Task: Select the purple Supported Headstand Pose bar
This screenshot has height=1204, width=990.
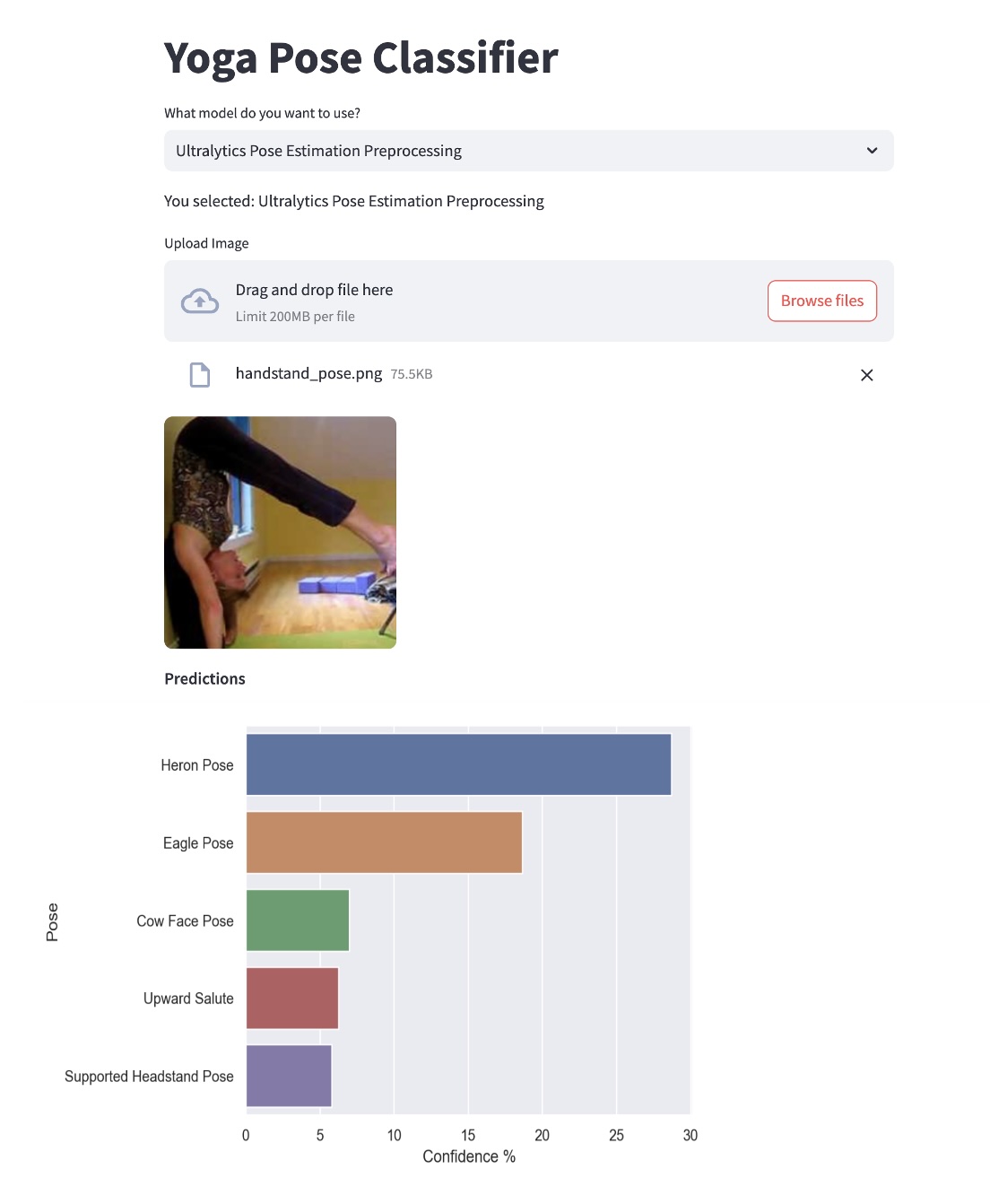Action: [289, 1076]
